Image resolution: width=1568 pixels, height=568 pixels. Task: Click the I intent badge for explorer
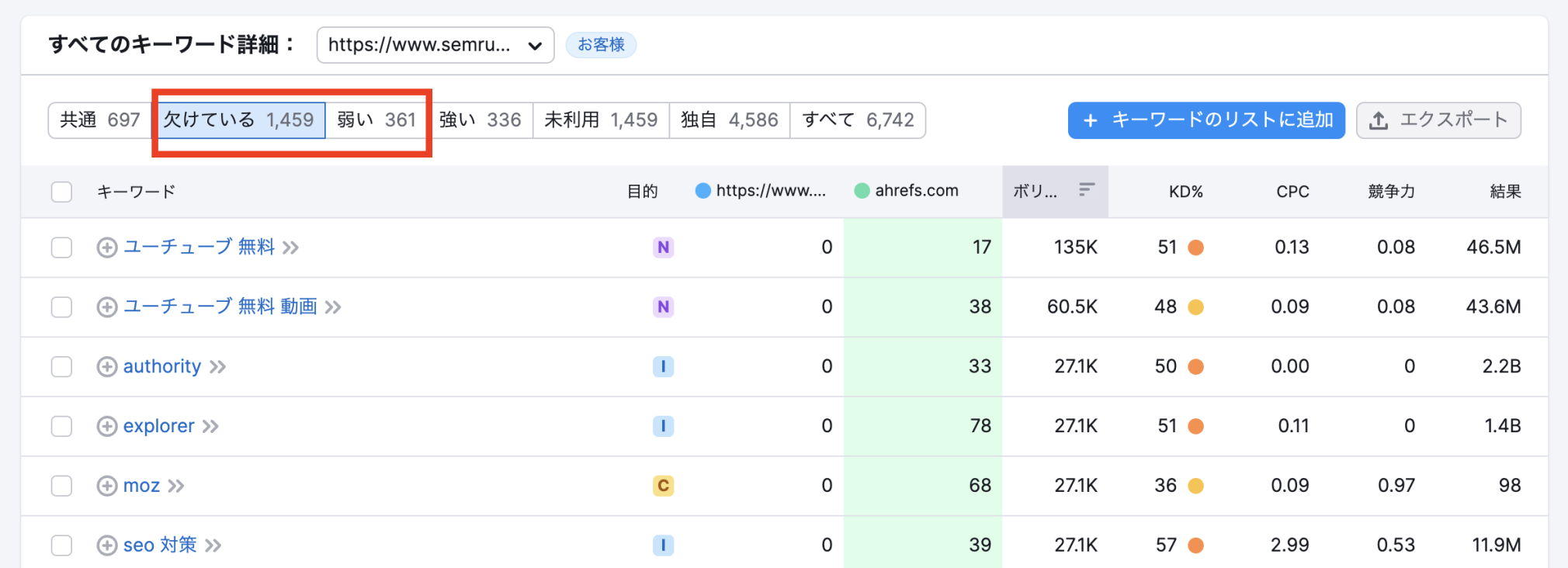point(663,426)
